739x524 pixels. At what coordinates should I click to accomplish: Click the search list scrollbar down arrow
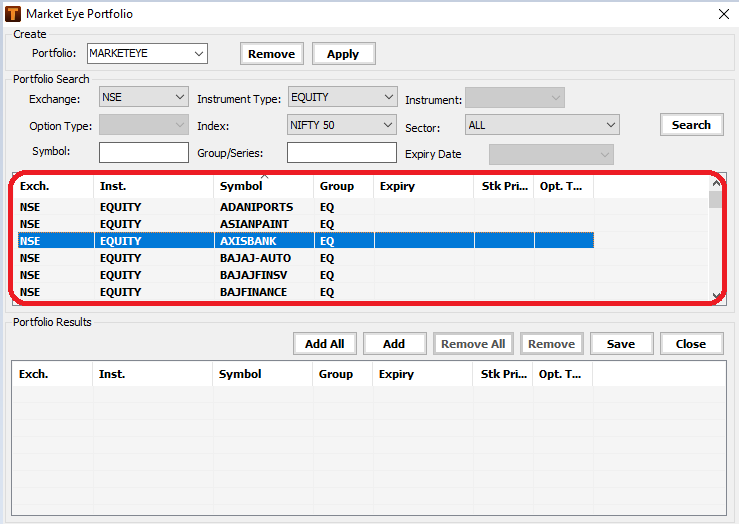(716, 296)
